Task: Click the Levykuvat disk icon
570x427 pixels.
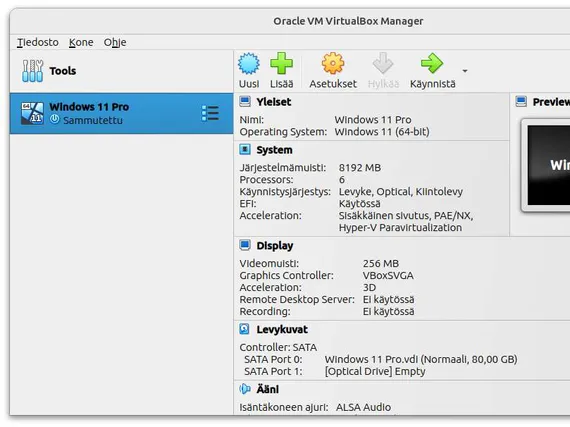Action: [x=244, y=329]
